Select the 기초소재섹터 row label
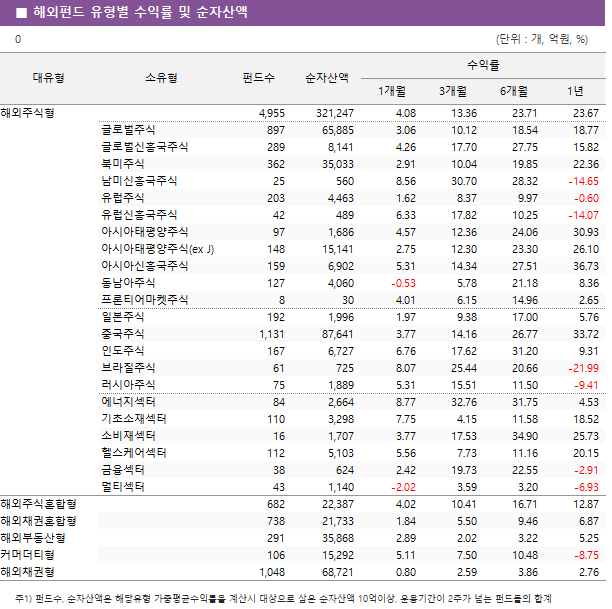Image resolution: width=612 pixels, height=609 pixels. coord(133,419)
